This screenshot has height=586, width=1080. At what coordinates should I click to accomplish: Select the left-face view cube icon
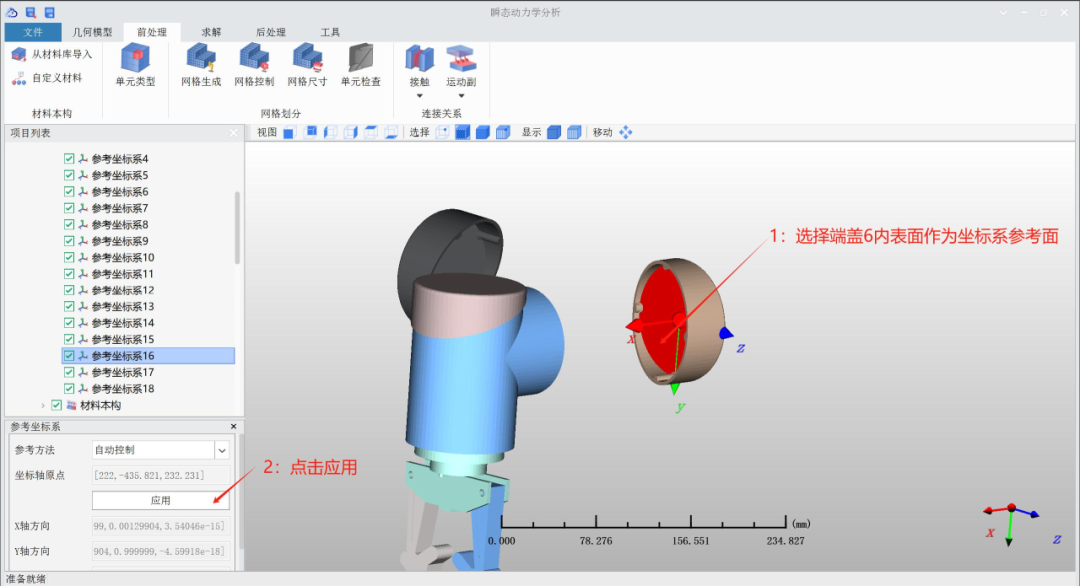click(331, 132)
